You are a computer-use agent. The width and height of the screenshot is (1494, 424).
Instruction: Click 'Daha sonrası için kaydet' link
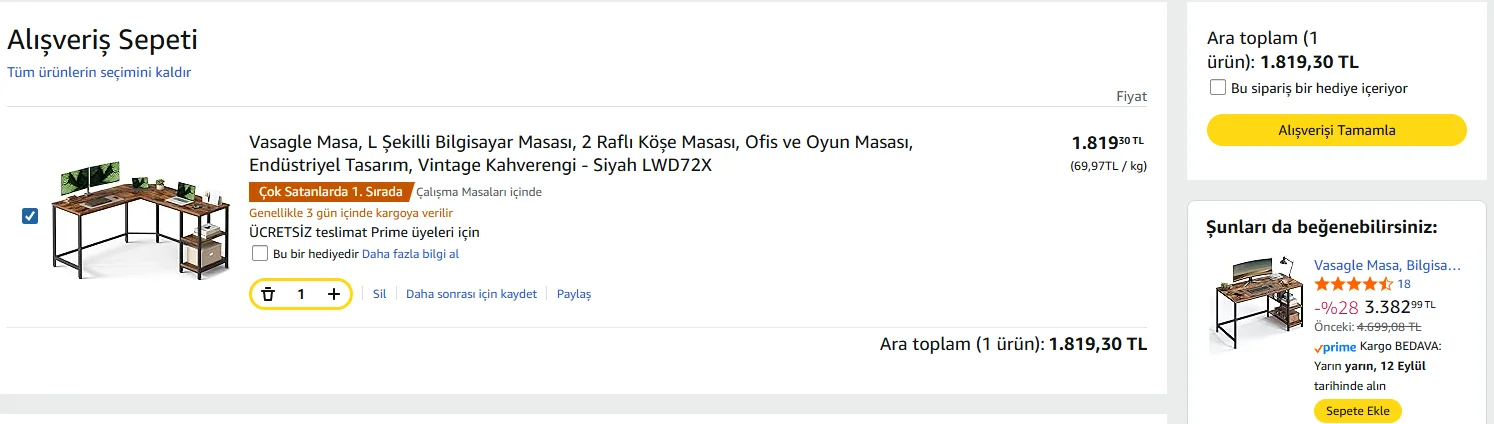[x=471, y=294]
